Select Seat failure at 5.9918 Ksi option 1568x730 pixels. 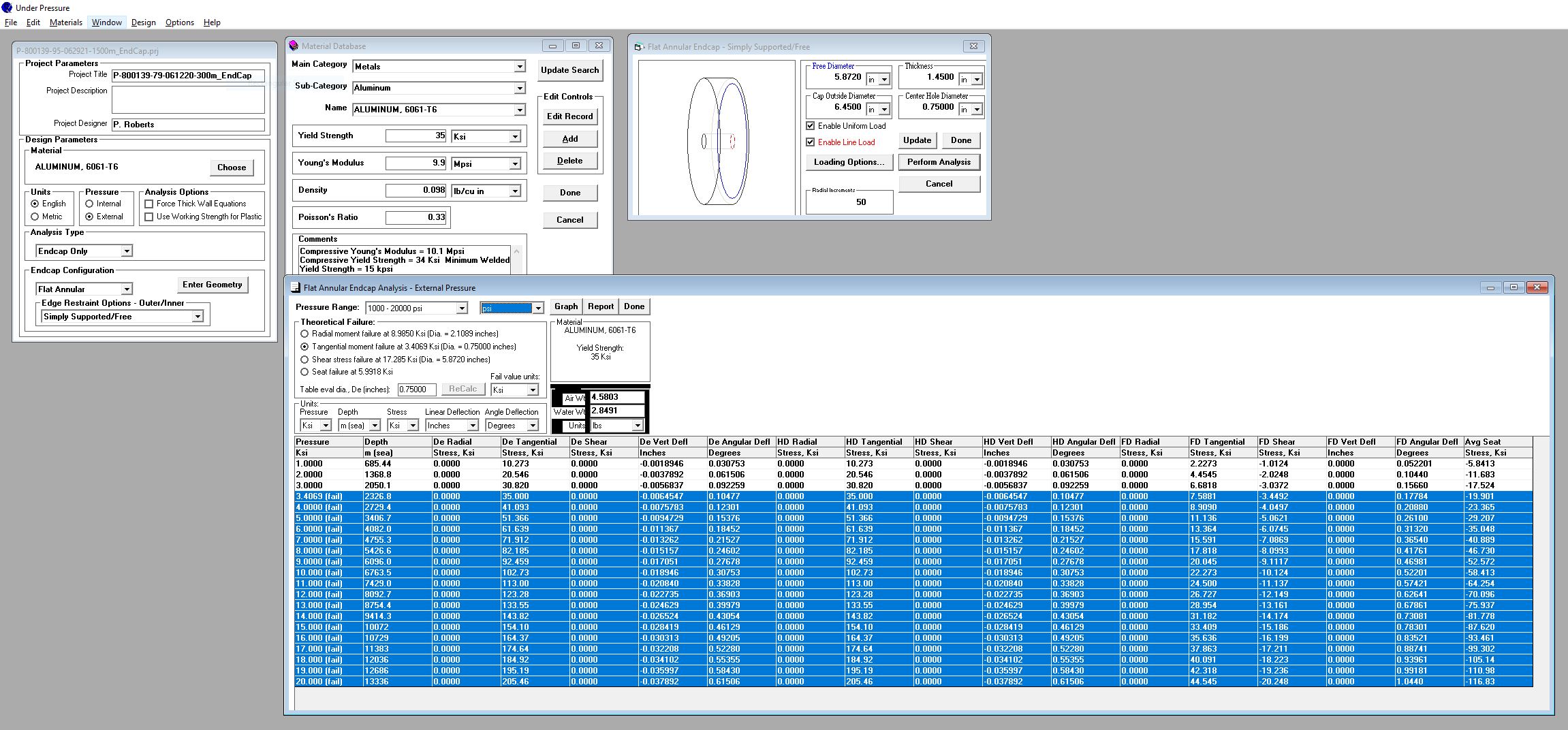[x=304, y=372]
